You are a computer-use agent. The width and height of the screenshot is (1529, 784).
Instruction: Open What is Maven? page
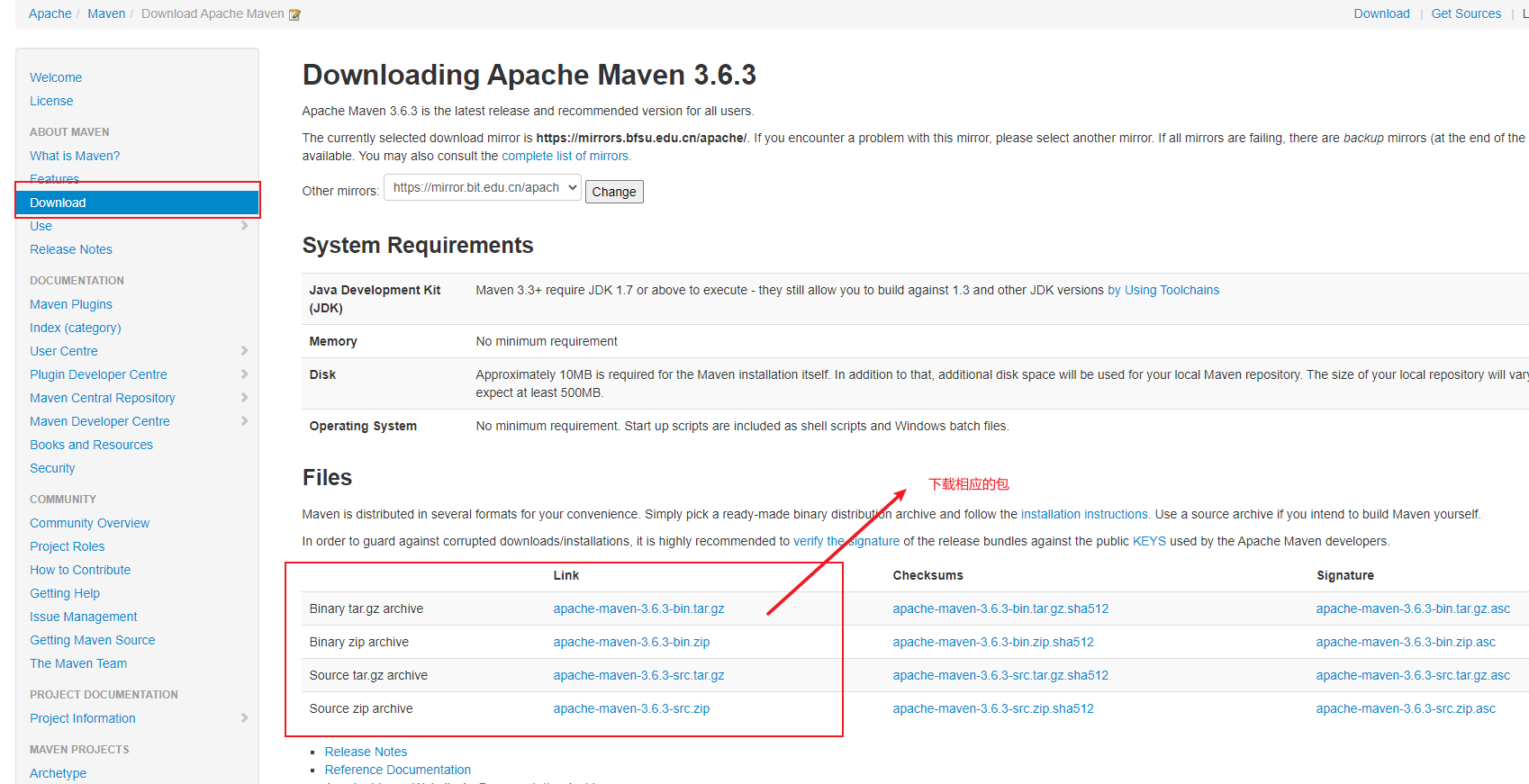pos(75,156)
